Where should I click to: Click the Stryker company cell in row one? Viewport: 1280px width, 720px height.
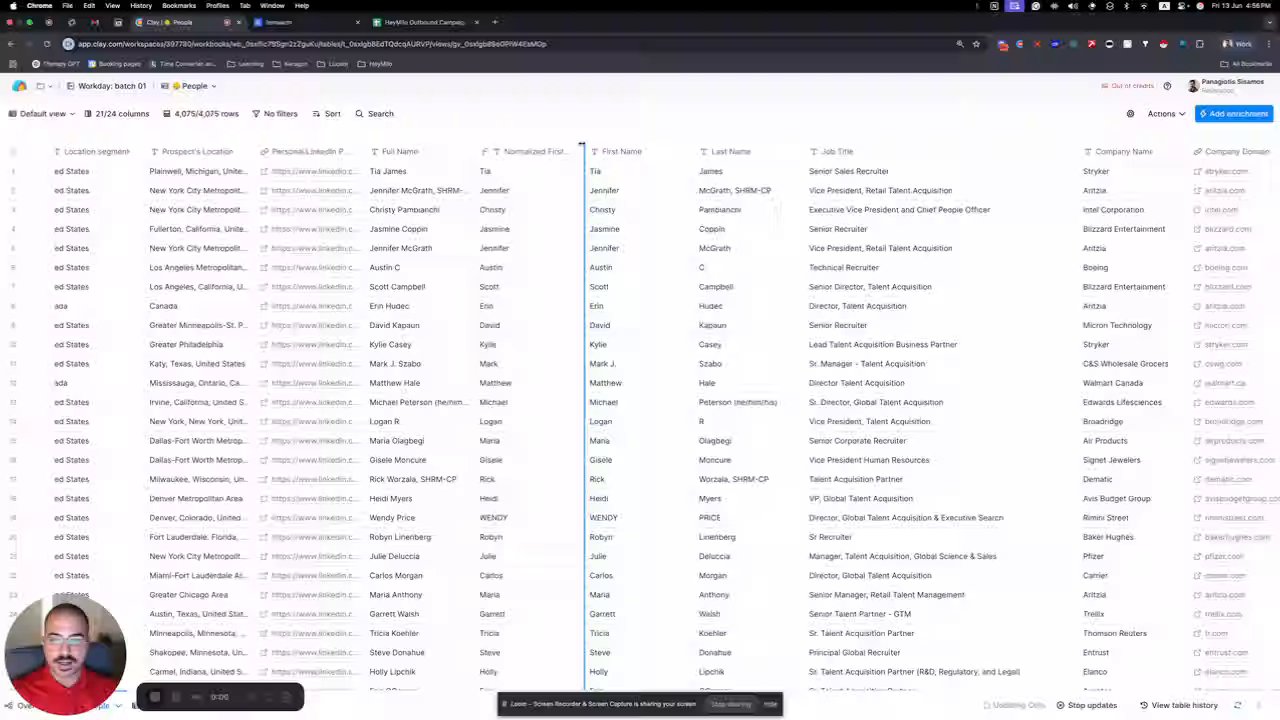(1096, 172)
